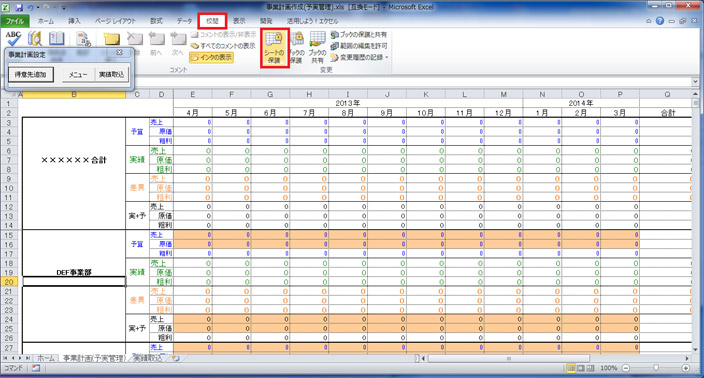Open Customize Quick Access Toolbar dropdown
Image resolution: width=704 pixels, height=378 pixels.
pyautogui.click(x=64, y=8)
